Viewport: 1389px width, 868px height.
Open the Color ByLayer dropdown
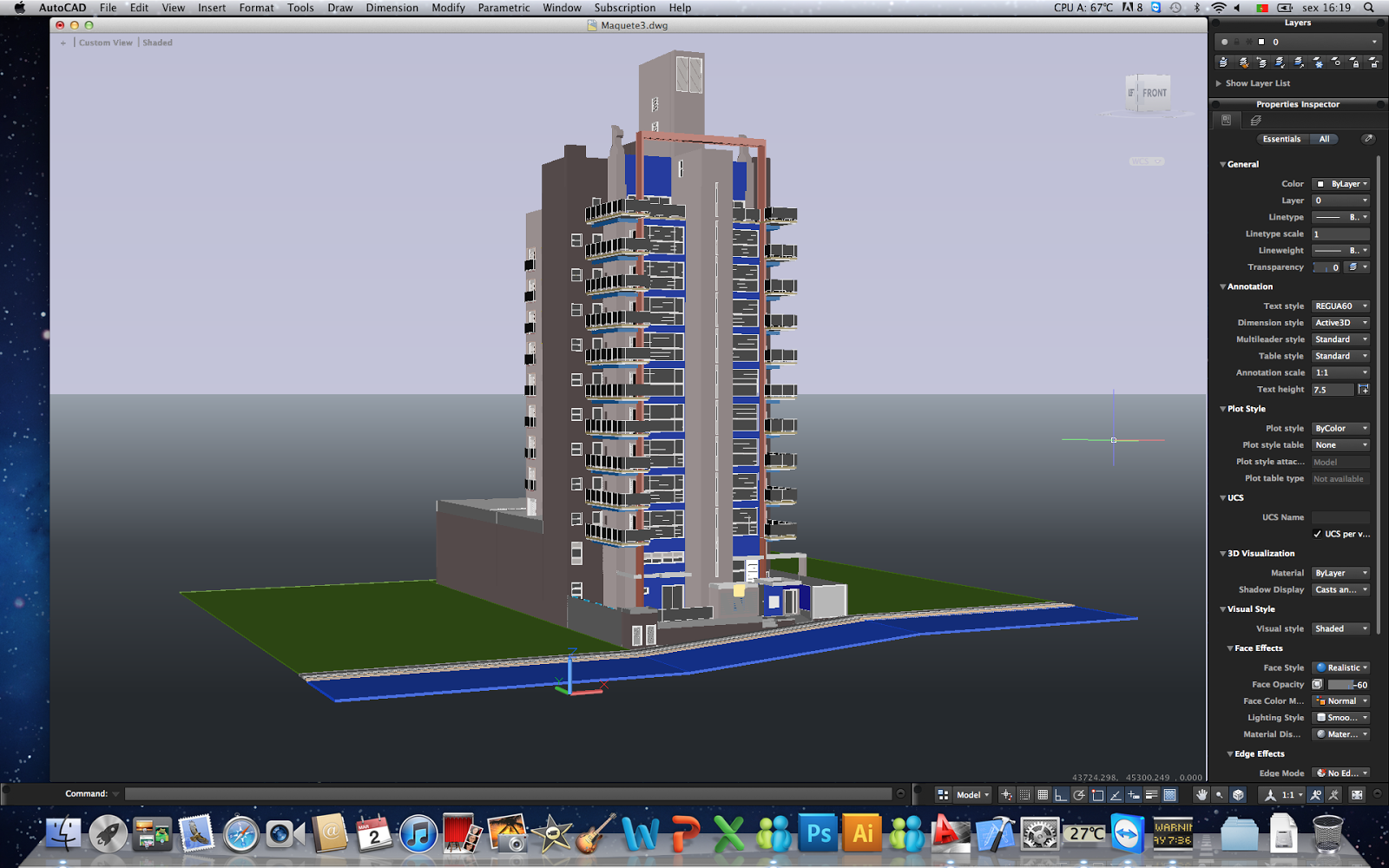coord(1341,184)
